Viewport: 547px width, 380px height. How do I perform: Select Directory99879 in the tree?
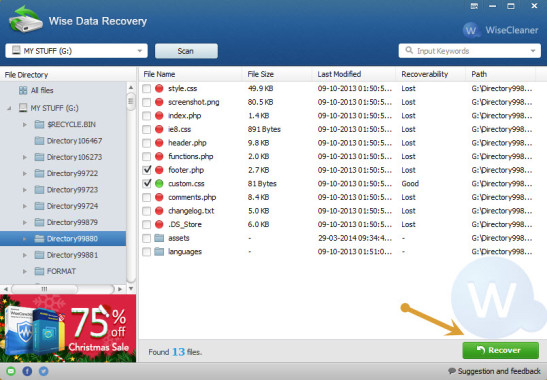pyautogui.click(x=72, y=222)
